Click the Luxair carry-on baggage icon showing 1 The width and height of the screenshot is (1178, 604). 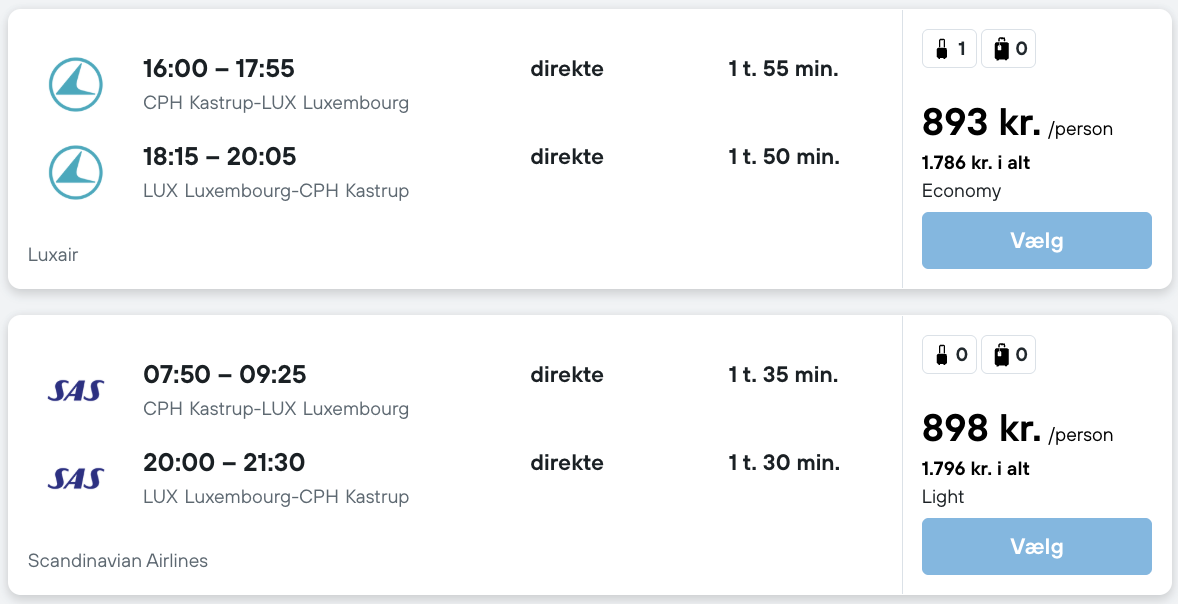coord(949,48)
